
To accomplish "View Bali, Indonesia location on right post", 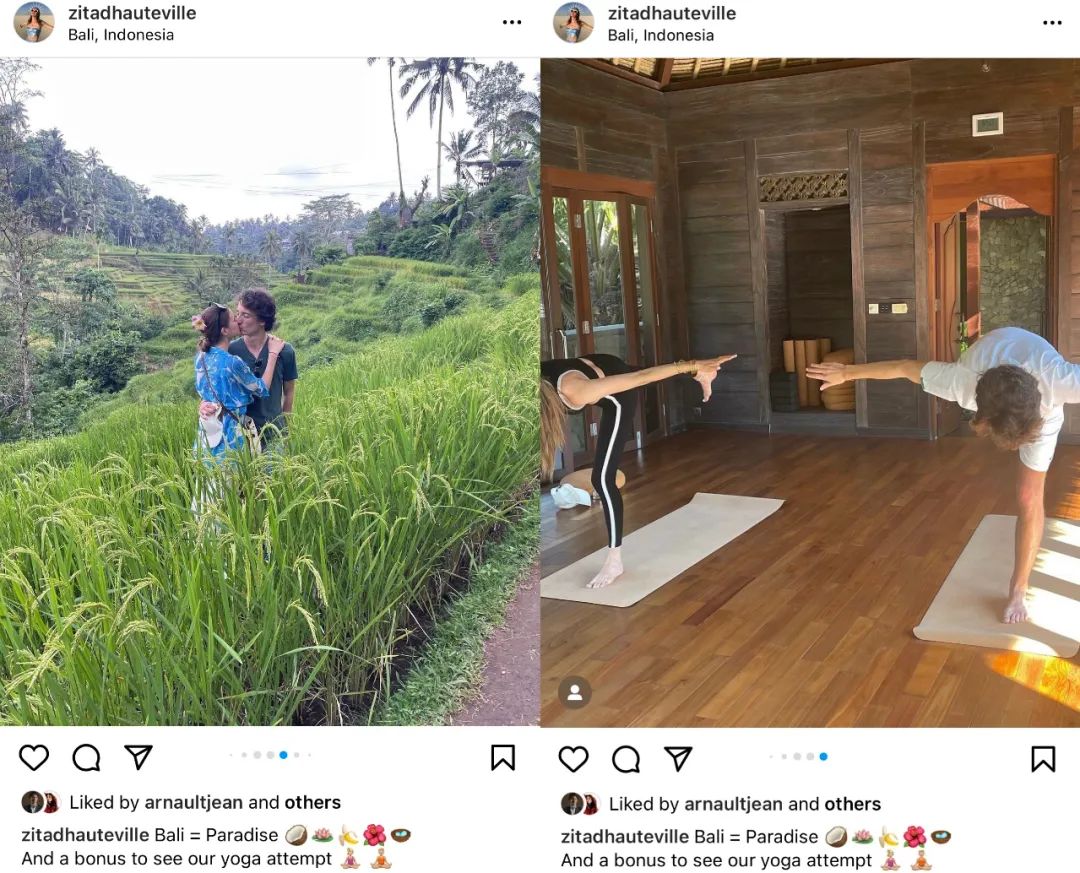I will [x=660, y=35].
